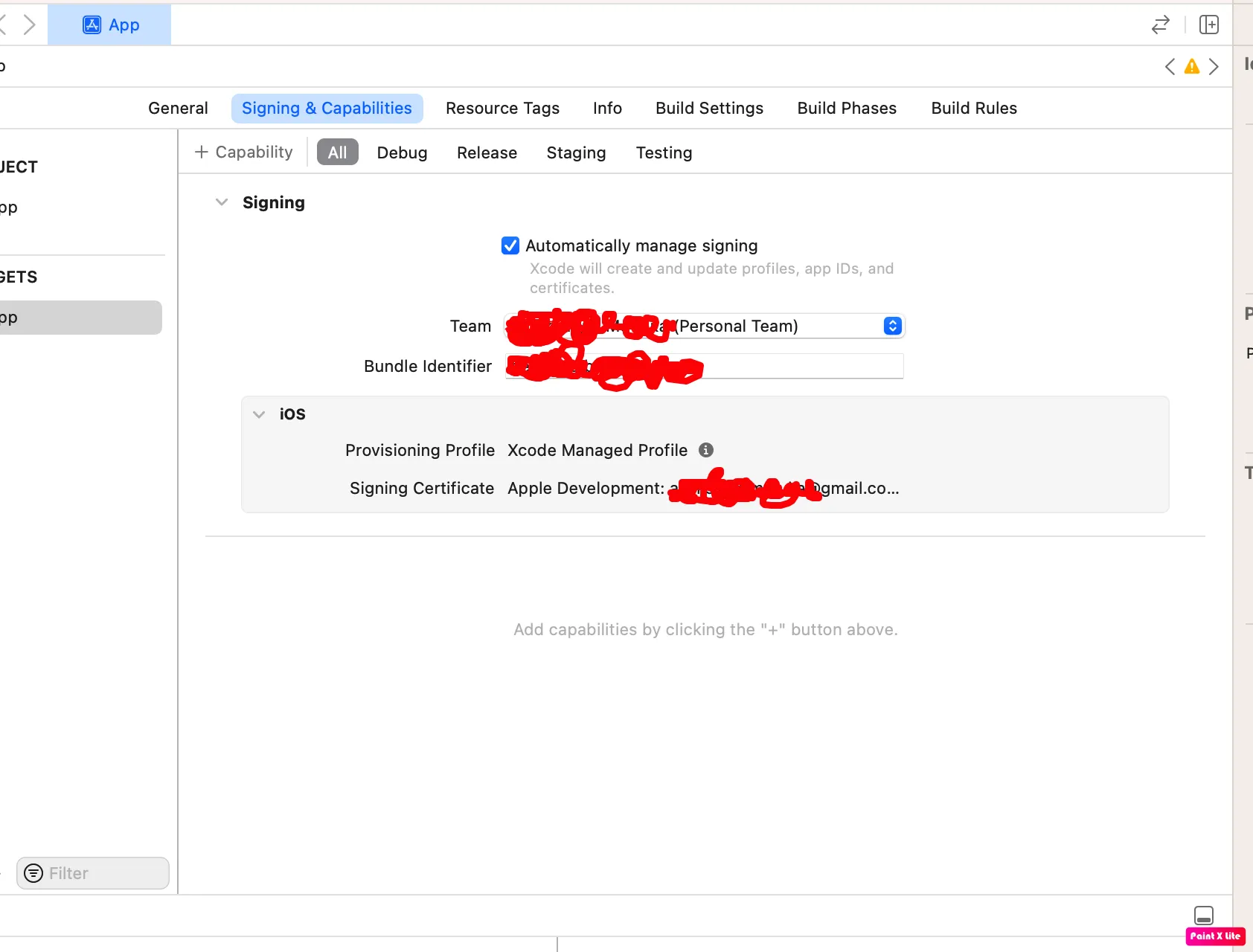Click the Signing Certificate value

coord(703,489)
